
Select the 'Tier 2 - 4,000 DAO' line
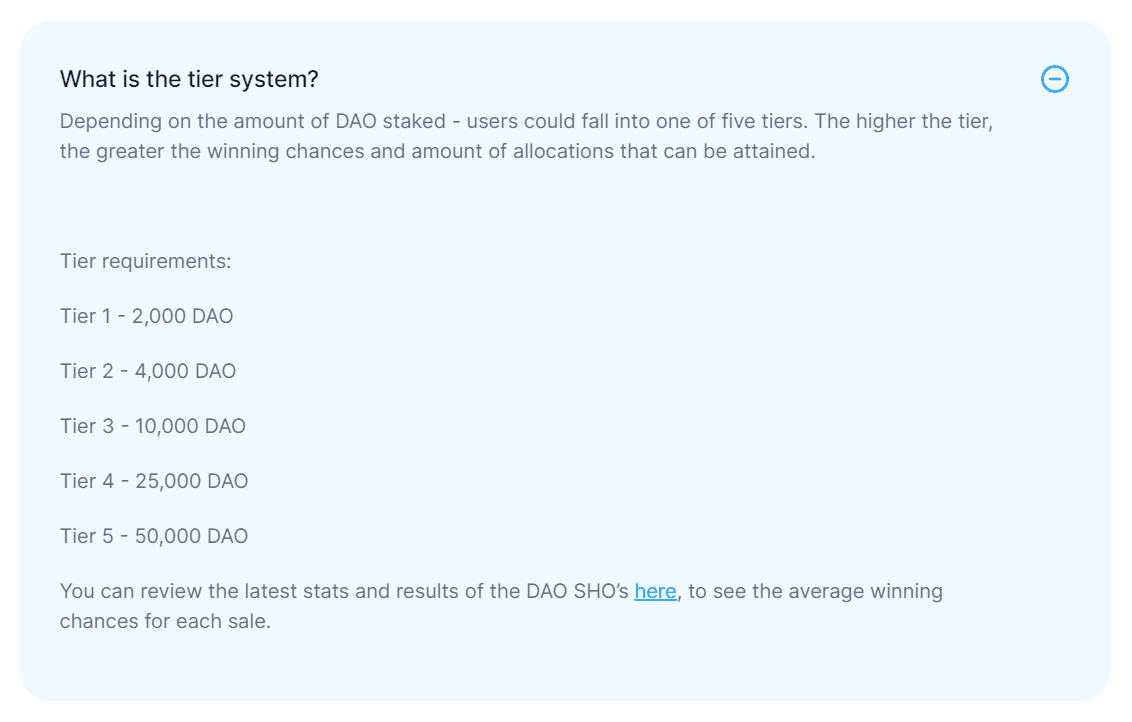[148, 371]
